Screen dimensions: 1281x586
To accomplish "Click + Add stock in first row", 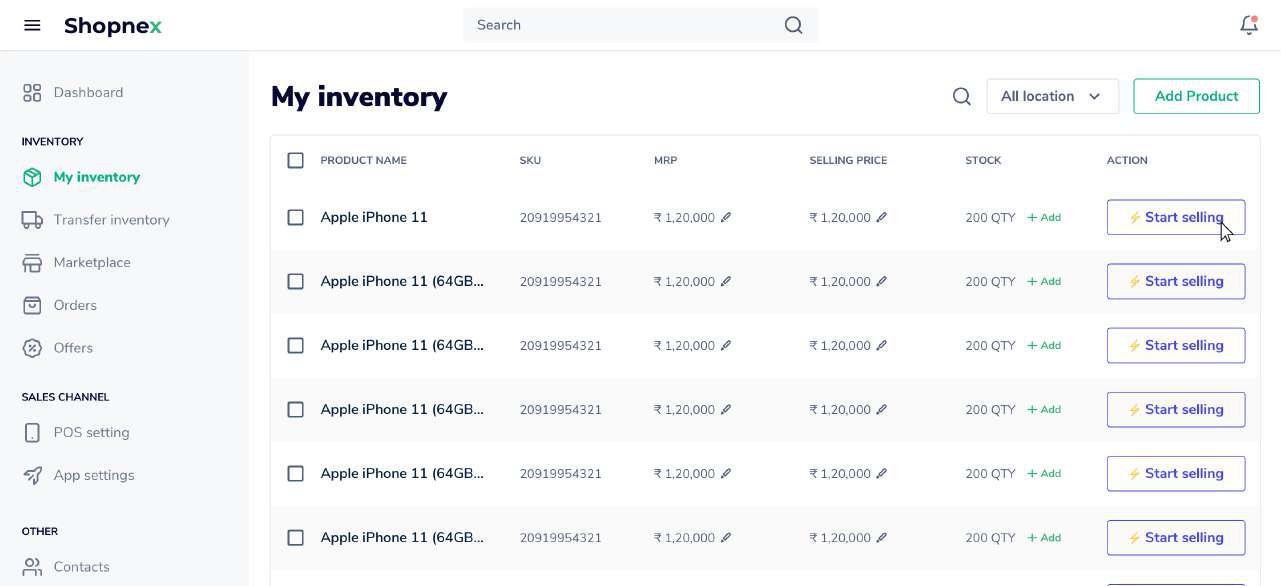I will click(x=1044, y=217).
